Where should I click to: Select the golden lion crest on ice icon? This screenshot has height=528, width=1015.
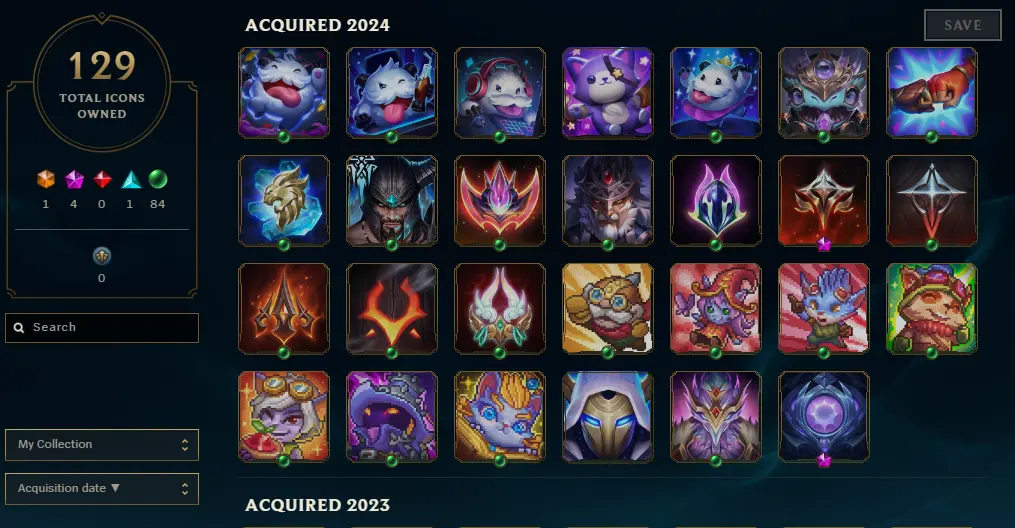click(284, 201)
